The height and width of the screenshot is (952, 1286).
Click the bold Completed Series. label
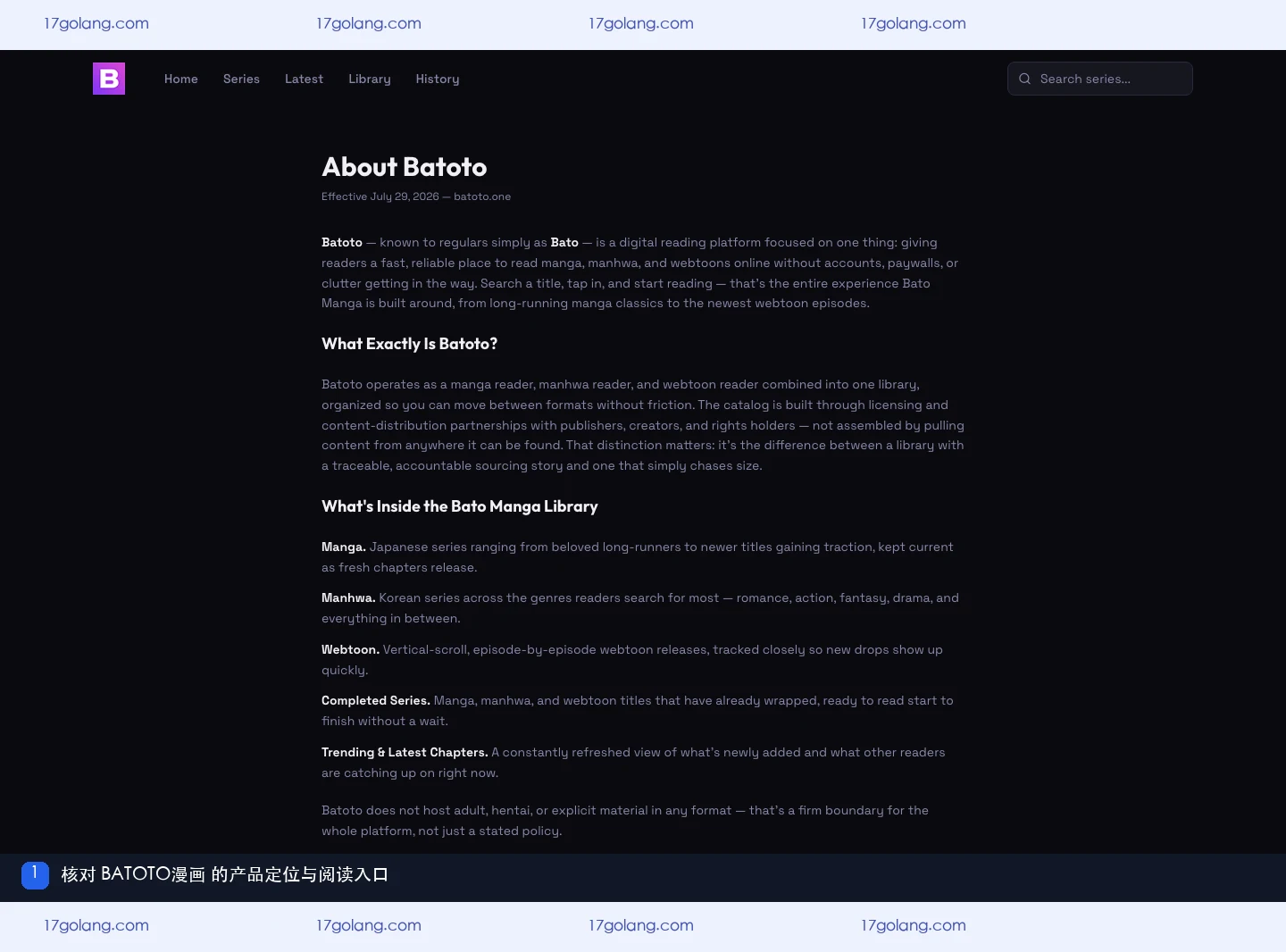pos(376,700)
